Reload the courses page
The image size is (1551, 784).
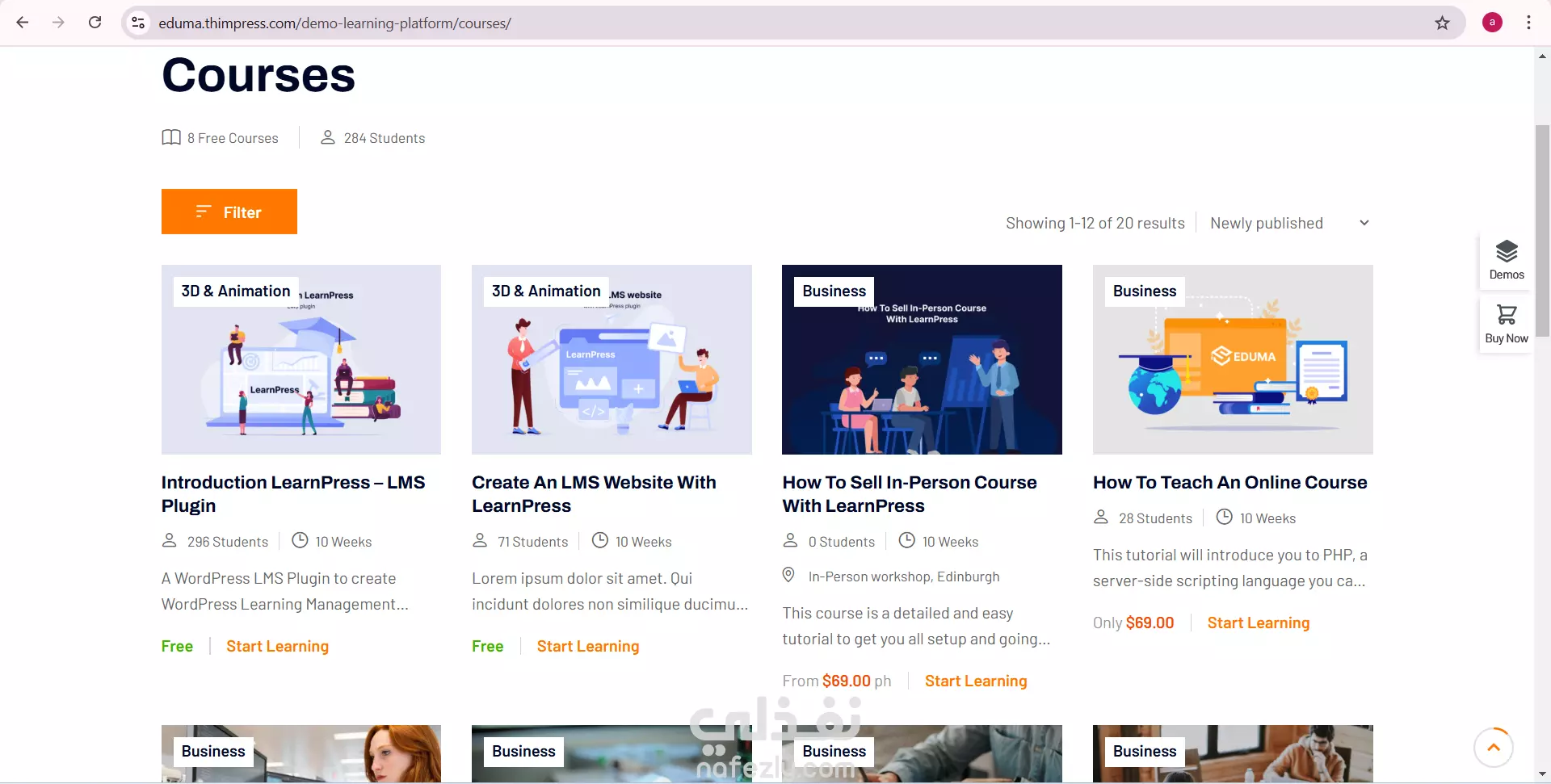point(95,23)
